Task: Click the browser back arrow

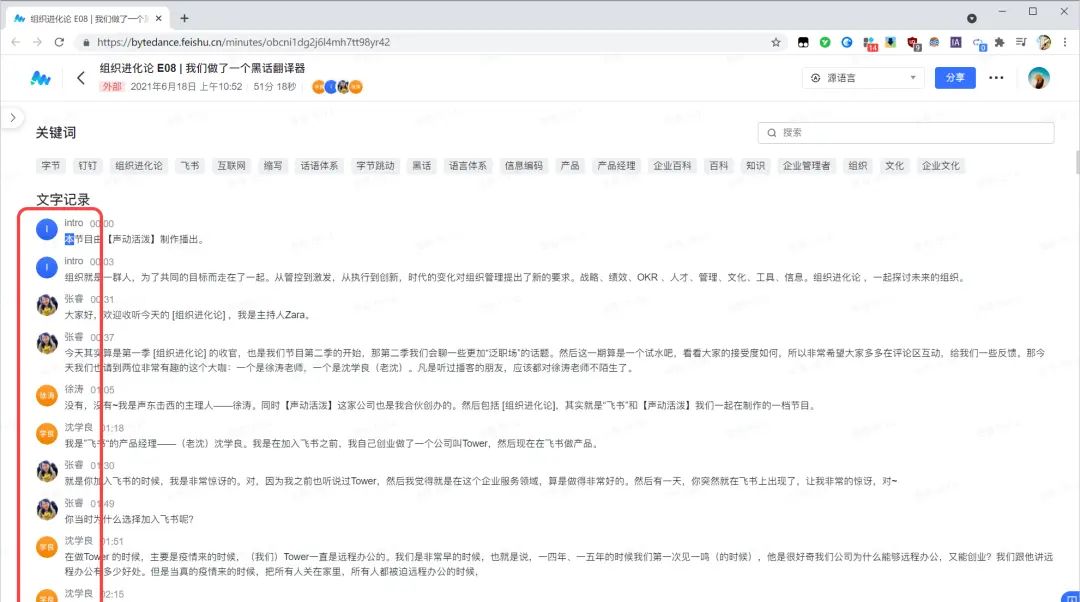Action: click(16, 42)
